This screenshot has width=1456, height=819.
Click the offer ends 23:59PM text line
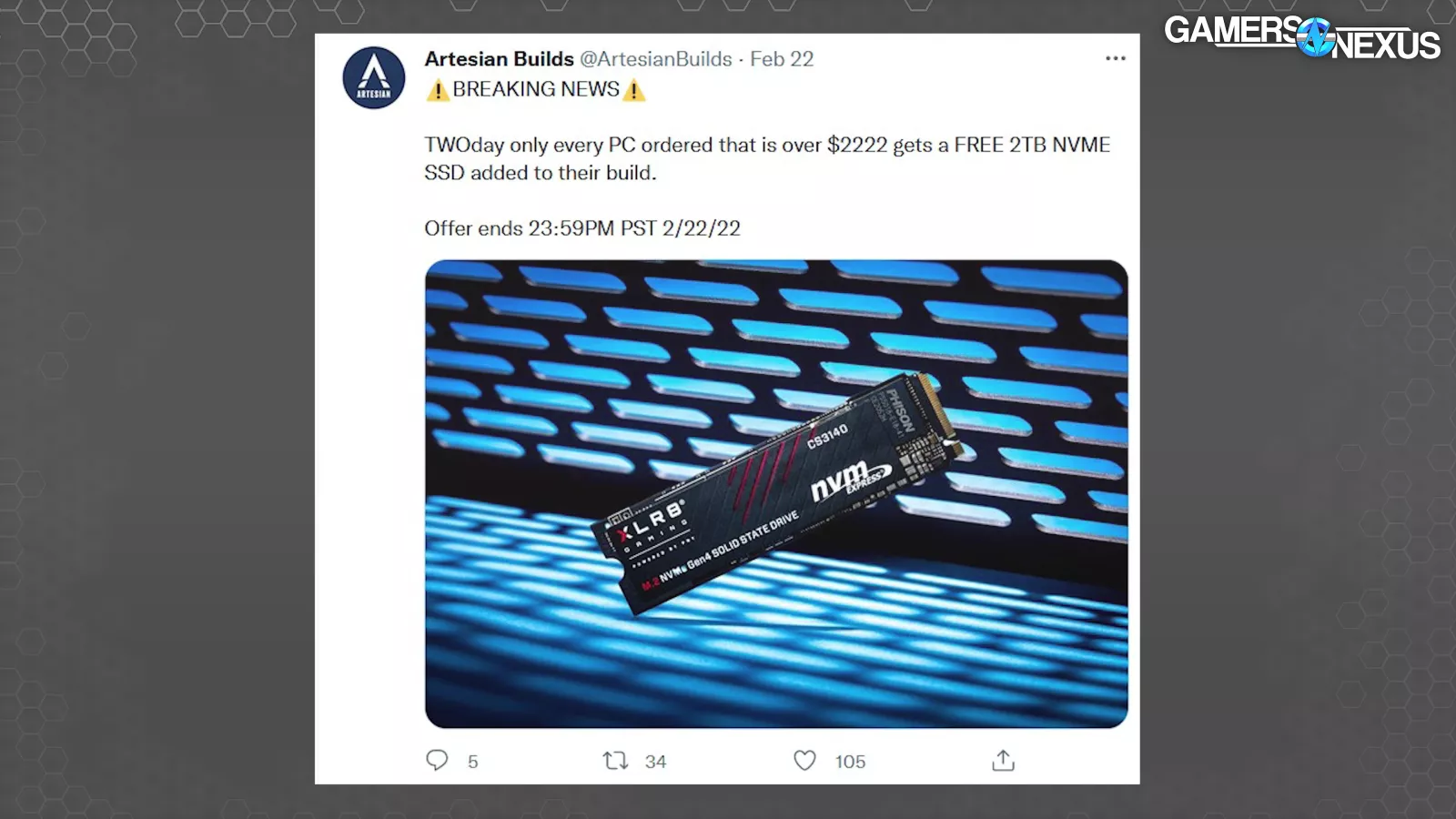pos(582,228)
